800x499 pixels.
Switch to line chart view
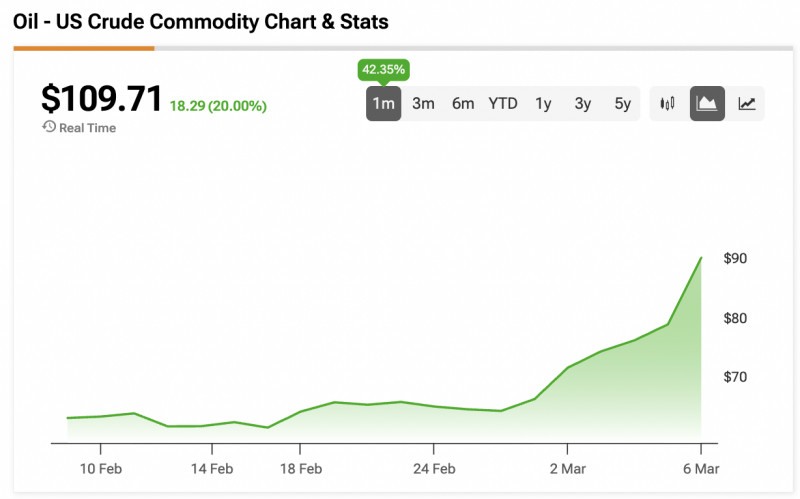click(x=747, y=103)
